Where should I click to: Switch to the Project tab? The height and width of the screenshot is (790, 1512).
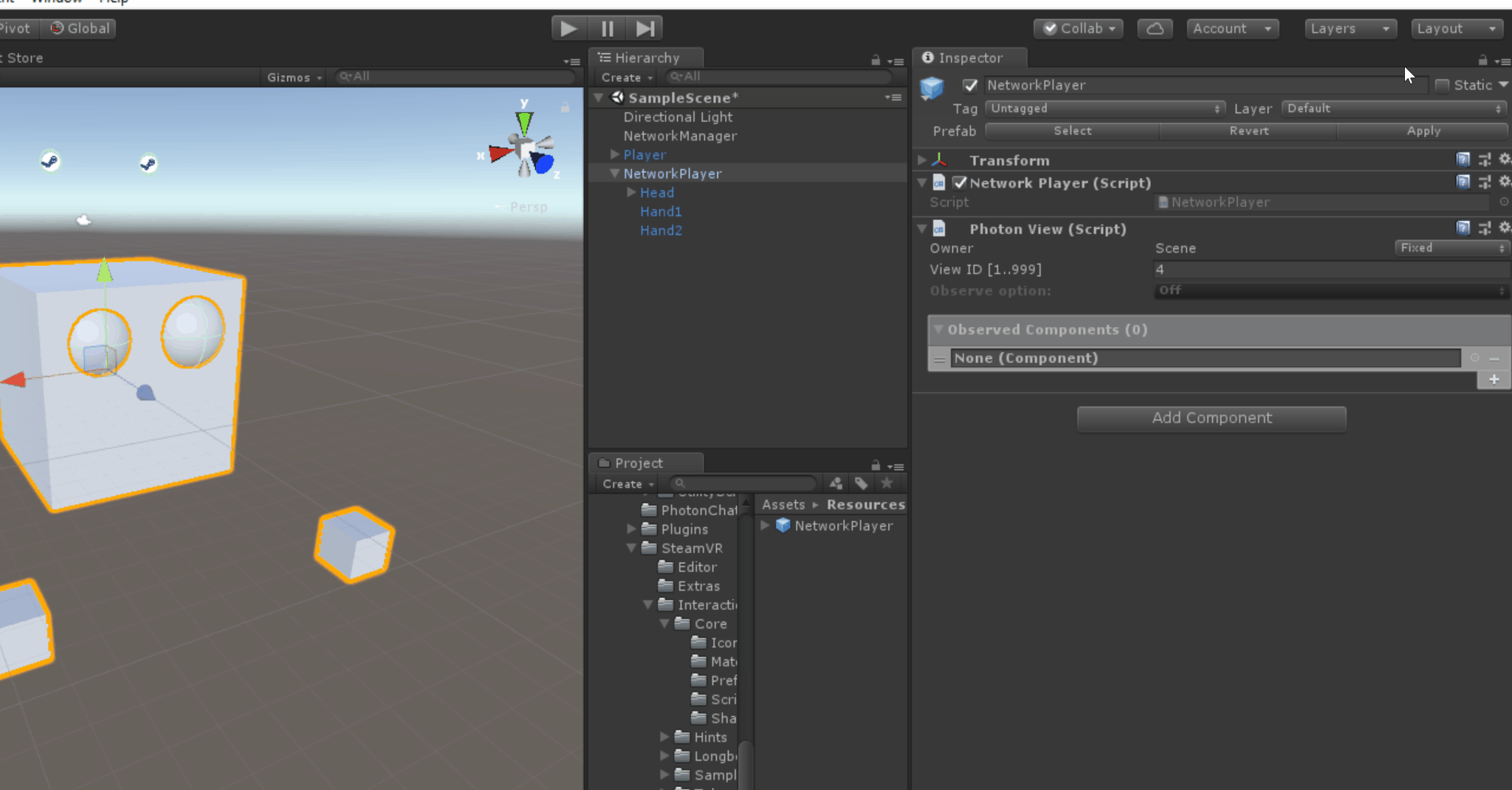click(646, 463)
